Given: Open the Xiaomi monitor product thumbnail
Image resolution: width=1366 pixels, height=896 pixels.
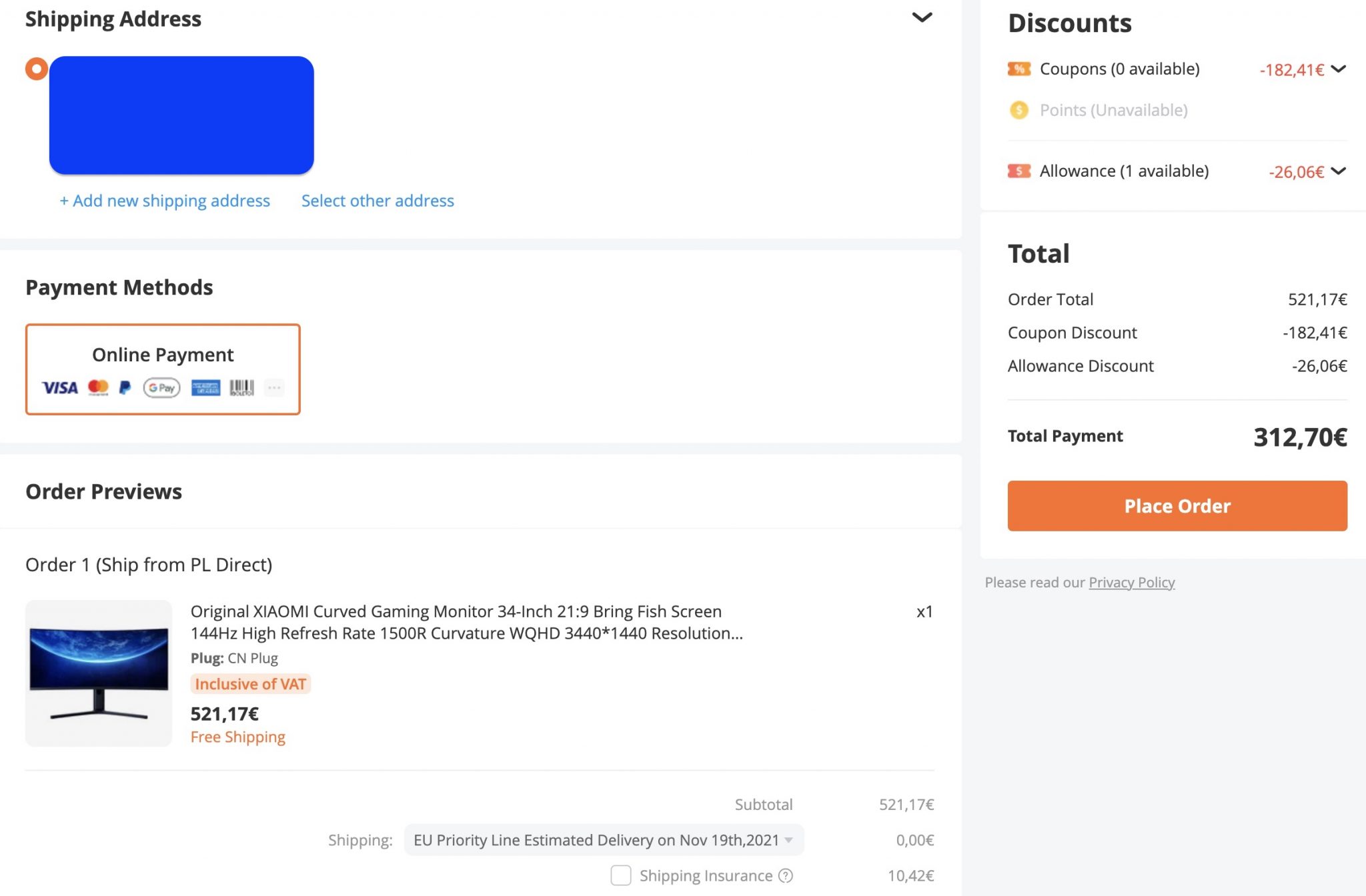Looking at the screenshot, I should coord(99,673).
